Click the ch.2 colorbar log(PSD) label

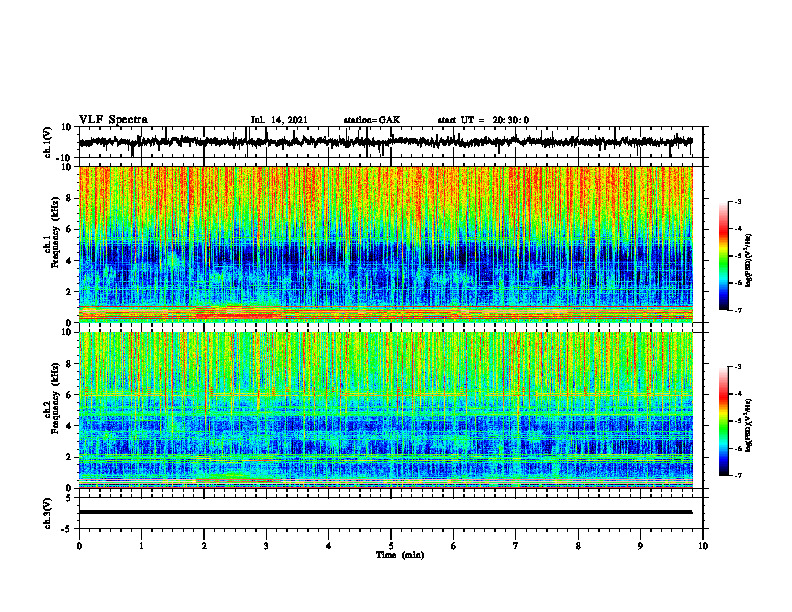click(749, 424)
